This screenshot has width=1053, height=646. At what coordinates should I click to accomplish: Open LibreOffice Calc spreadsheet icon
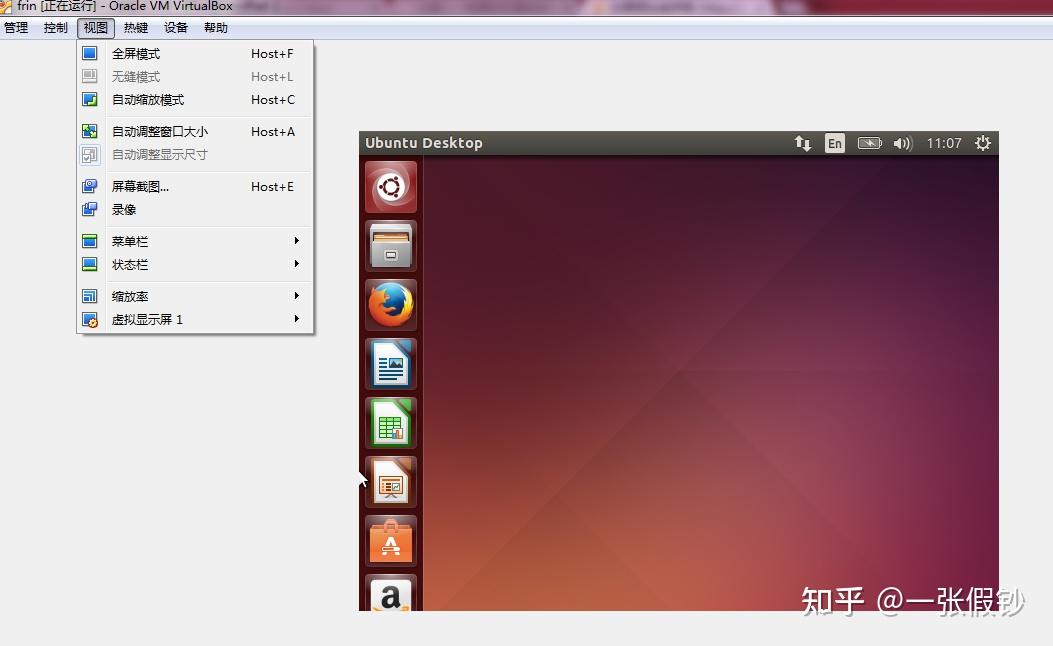coord(390,423)
